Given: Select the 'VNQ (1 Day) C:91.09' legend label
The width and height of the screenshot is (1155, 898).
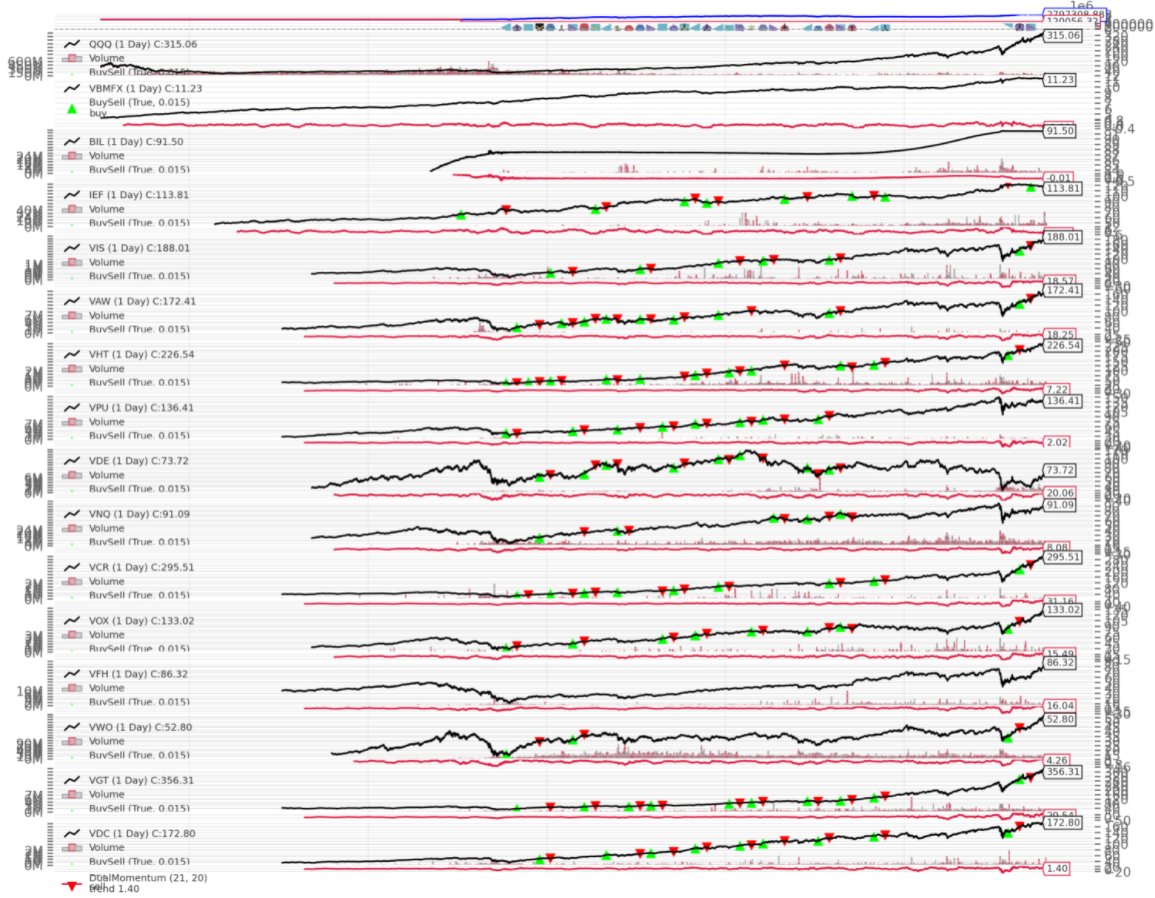Looking at the screenshot, I should [x=139, y=514].
